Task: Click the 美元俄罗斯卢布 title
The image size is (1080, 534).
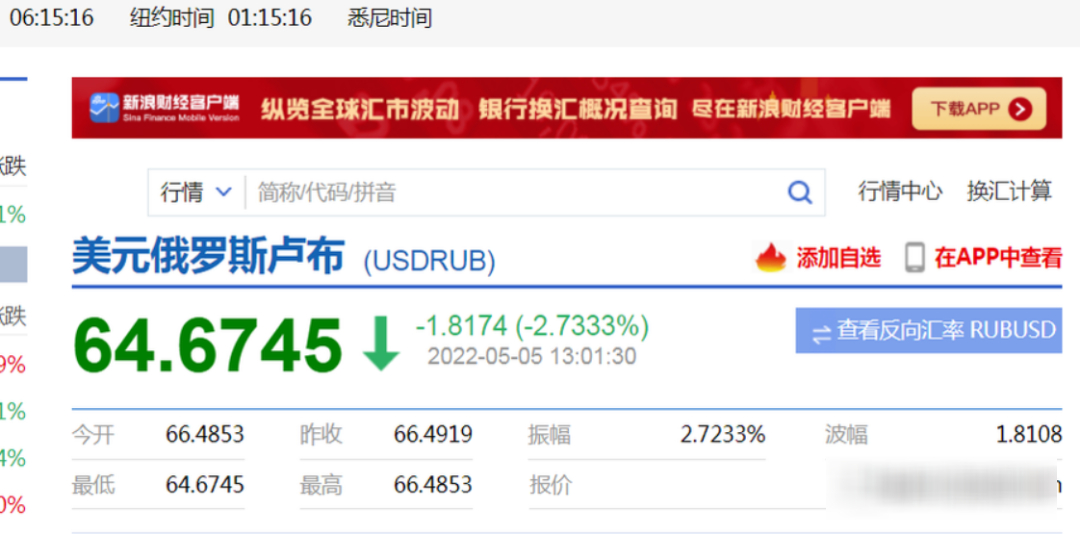Action: (208, 257)
